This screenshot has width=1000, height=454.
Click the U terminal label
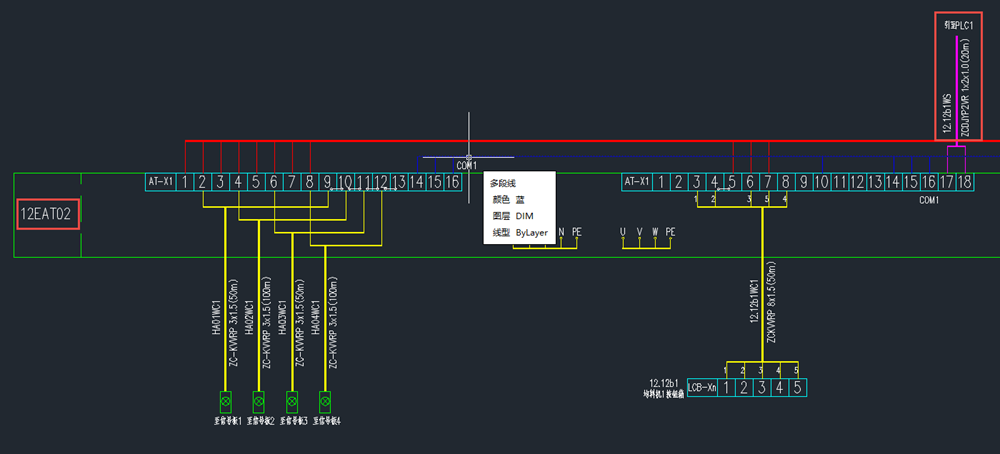[x=623, y=232]
